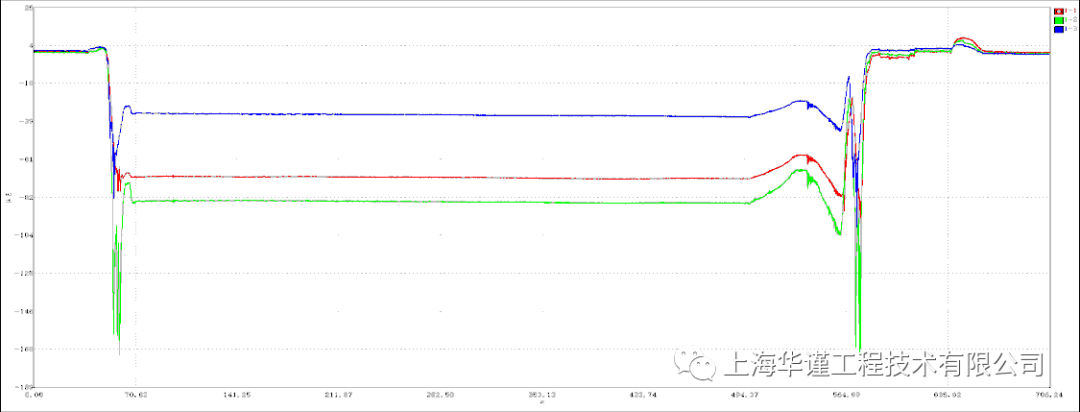The image size is (1080, 412).
Task: Click the red curve's flat plateau segment
Action: pyautogui.click(x=441, y=178)
